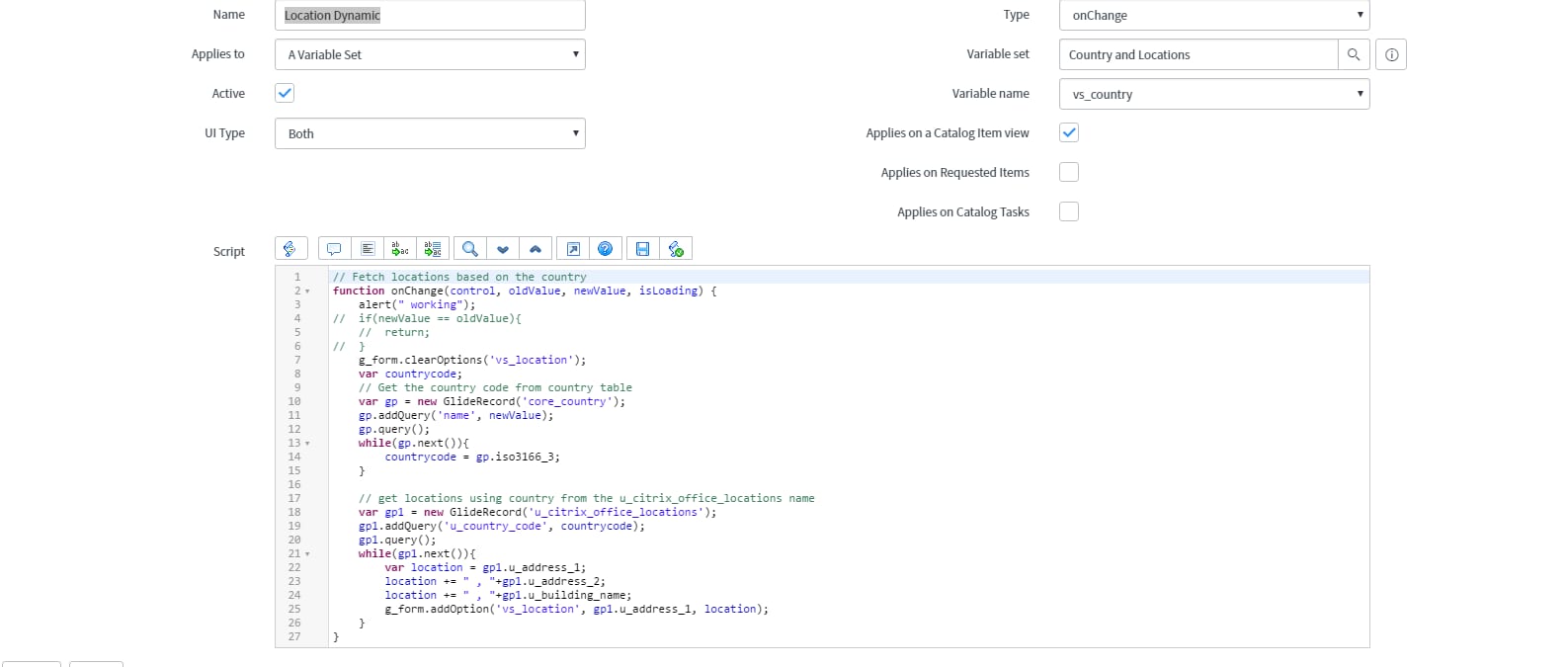Open the replace tool icon
1568x667 pixels.
(x=400, y=249)
